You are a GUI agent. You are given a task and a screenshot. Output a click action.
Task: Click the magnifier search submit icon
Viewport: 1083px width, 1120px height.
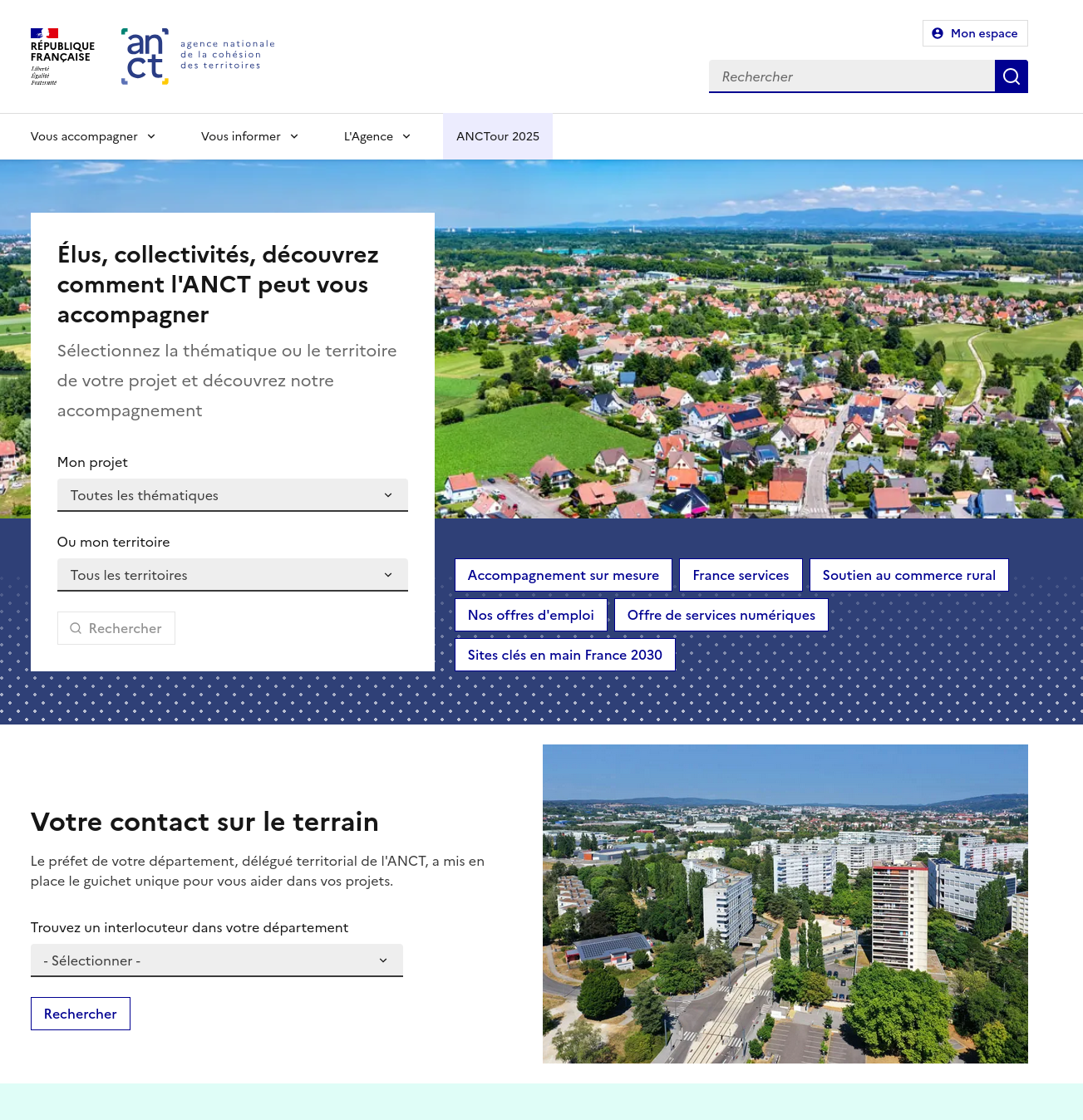click(x=1011, y=76)
